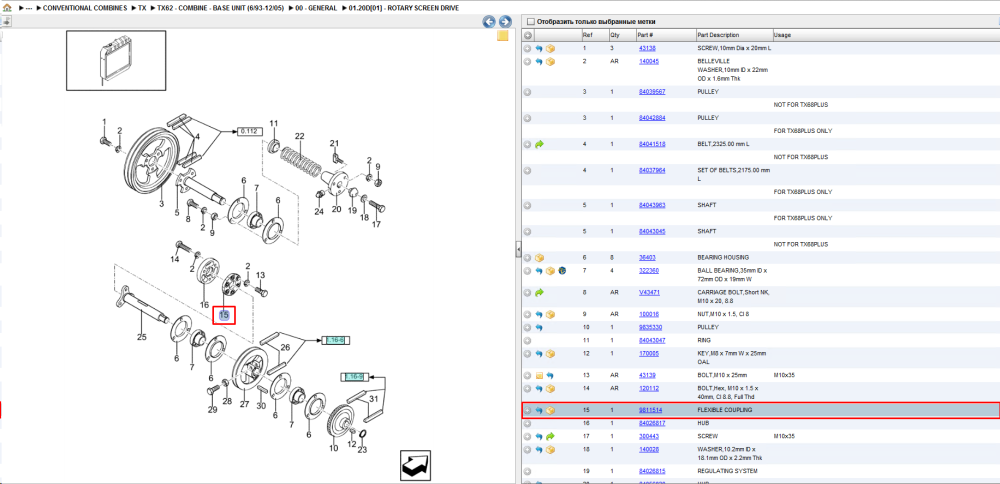This screenshot has width=1000, height=484.
Task: Sort by the Qty column header
Action: click(x=622, y=35)
